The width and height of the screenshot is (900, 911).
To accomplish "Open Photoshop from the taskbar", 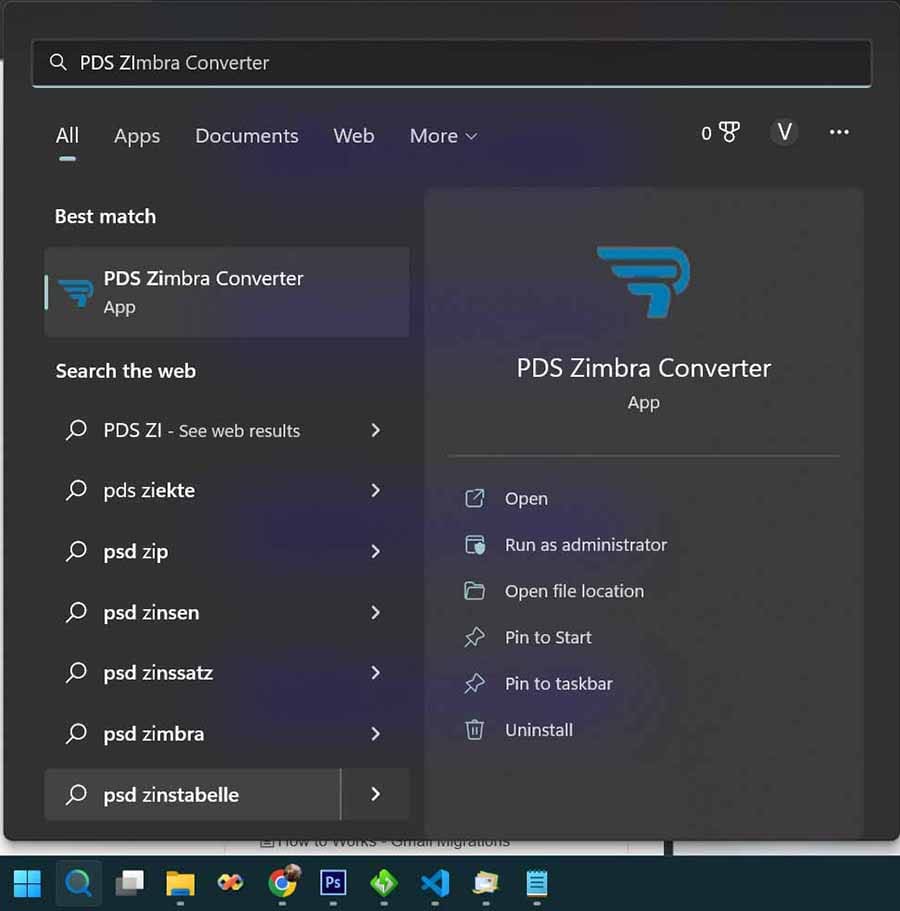I will pyautogui.click(x=334, y=883).
